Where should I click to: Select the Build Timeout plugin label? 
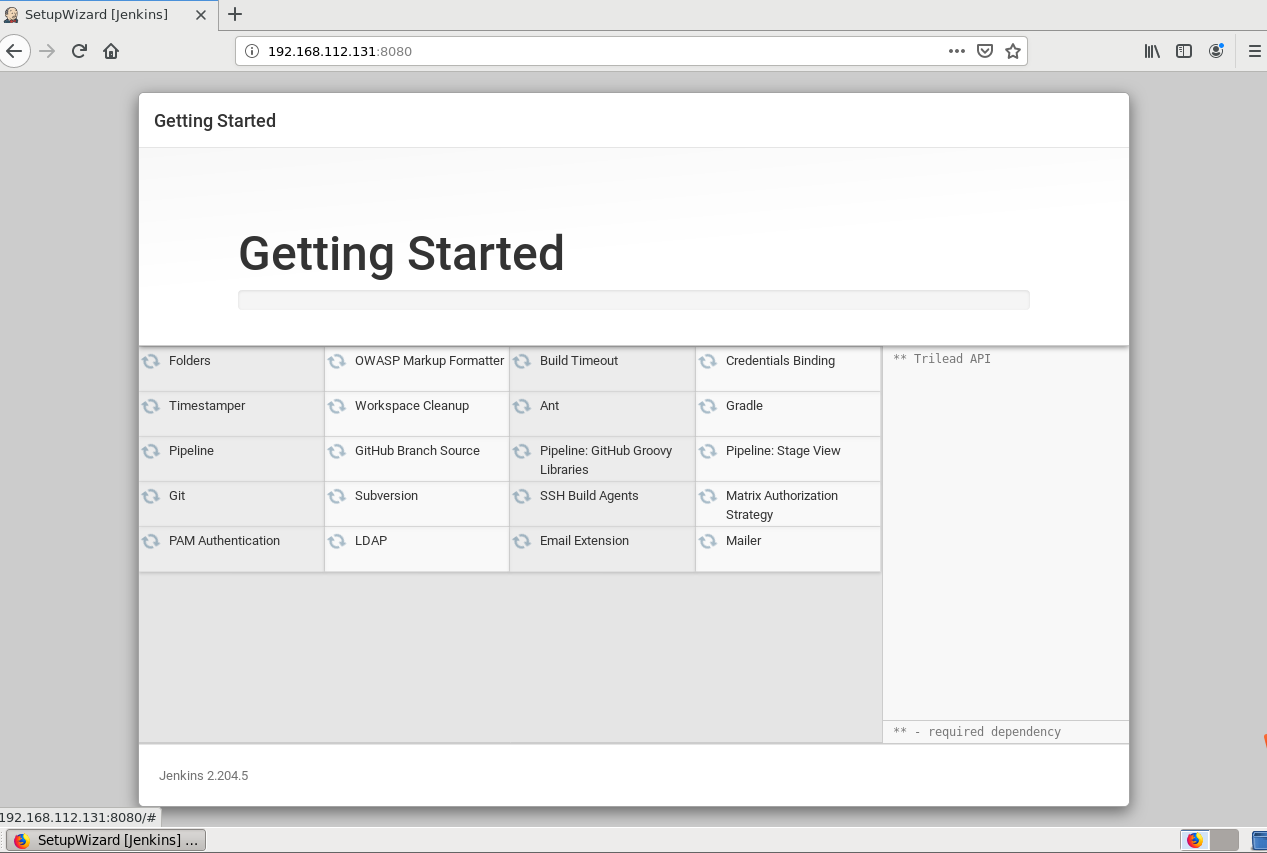(x=579, y=361)
